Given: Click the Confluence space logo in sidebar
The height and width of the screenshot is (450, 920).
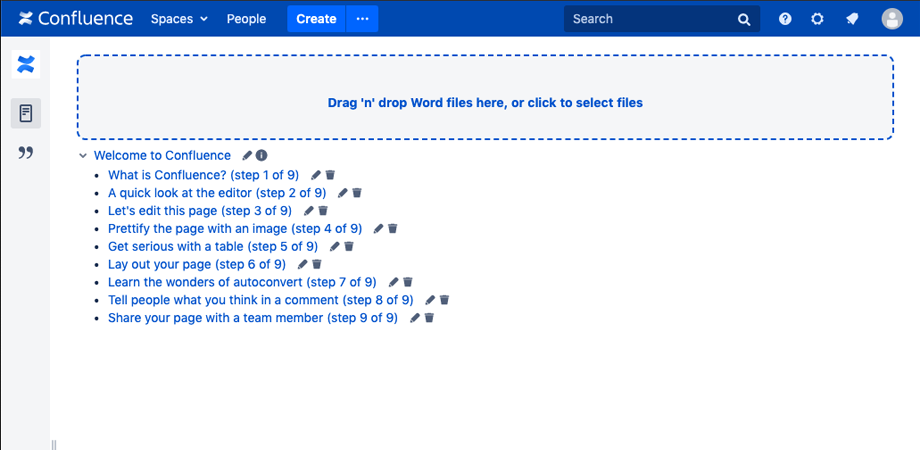Looking at the screenshot, I should [26, 64].
